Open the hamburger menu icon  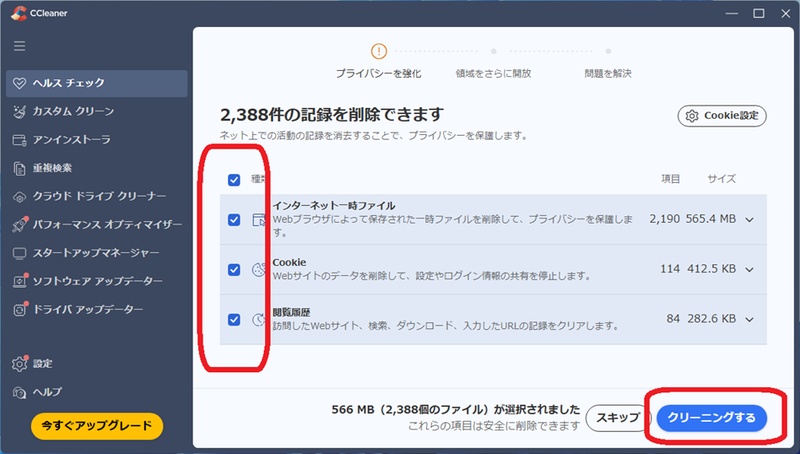pos(19,46)
